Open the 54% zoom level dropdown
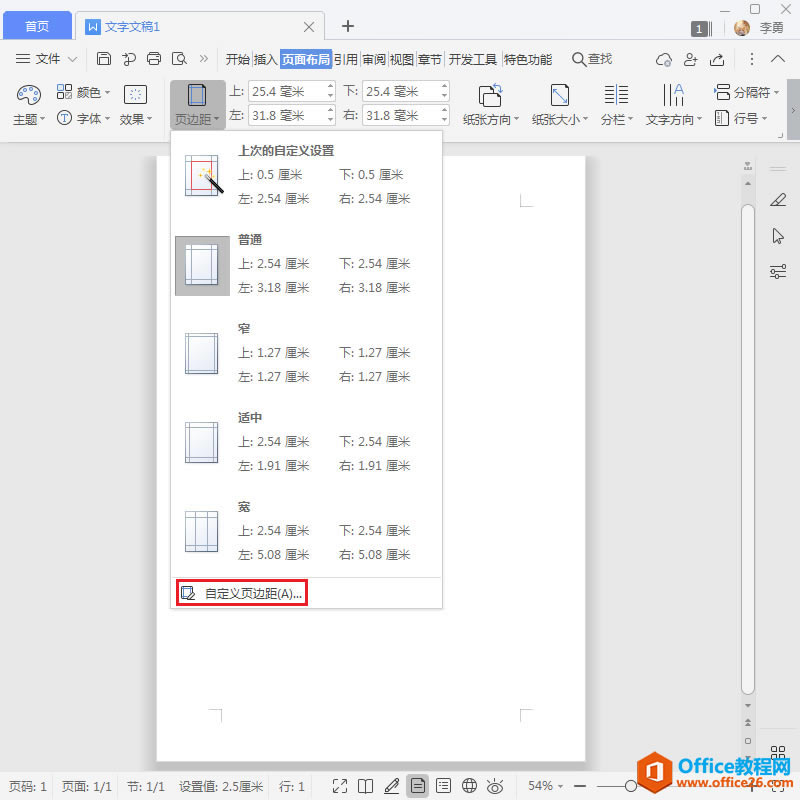Screen dimensions: 800x800 click(545, 786)
